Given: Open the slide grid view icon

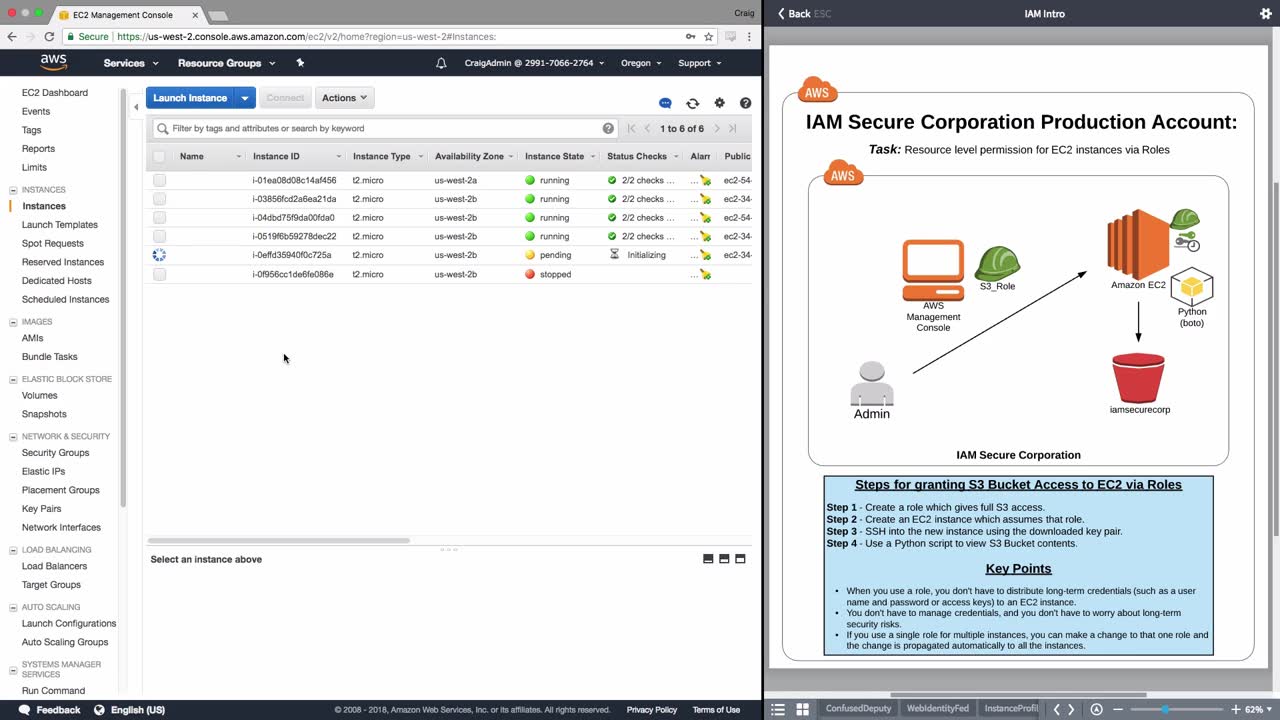Looking at the screenshot, I should coord(802,709).
